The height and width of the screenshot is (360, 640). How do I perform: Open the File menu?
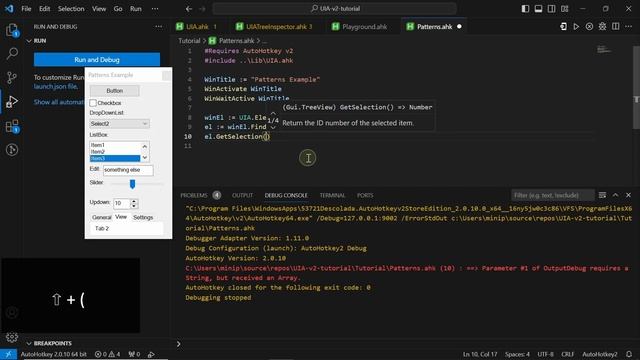26,9
